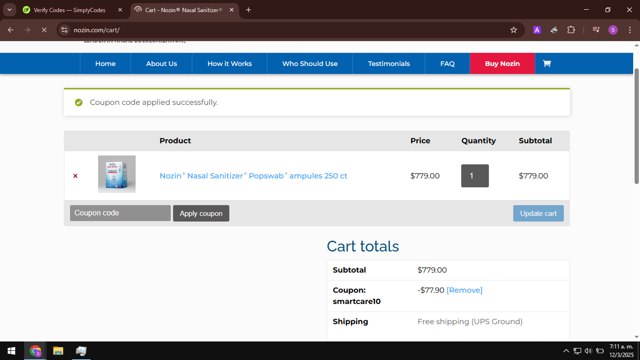640x360 pixels.
Task: Open the FAQ menu item
Action: click(x=447, y=64)
